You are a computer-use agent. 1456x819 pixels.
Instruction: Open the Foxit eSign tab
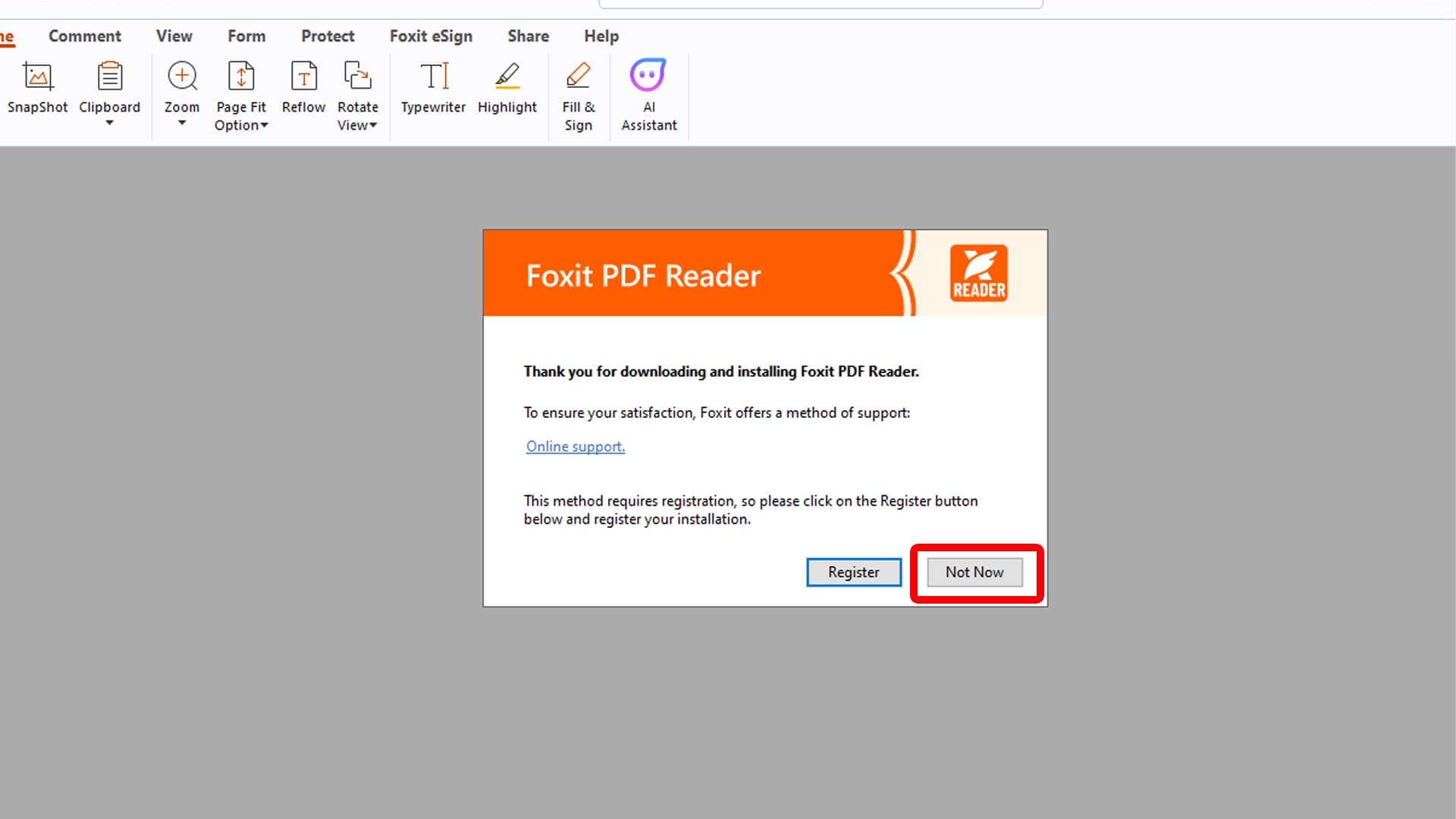[x=431, y=36]
